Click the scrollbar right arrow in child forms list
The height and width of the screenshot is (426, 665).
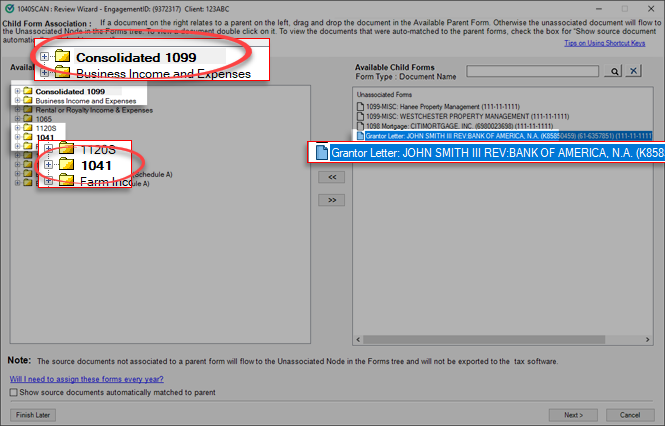647,339
